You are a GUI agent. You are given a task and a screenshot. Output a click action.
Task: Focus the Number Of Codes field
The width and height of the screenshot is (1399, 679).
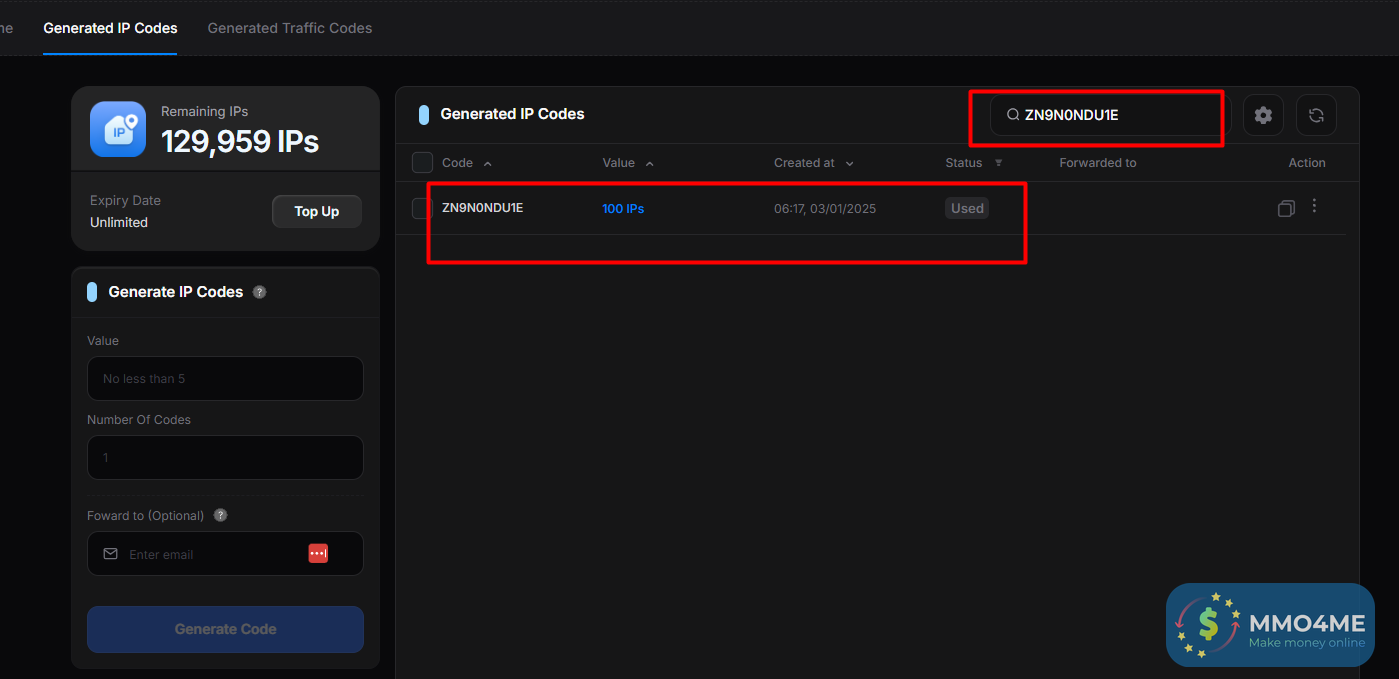click(226, 457)
